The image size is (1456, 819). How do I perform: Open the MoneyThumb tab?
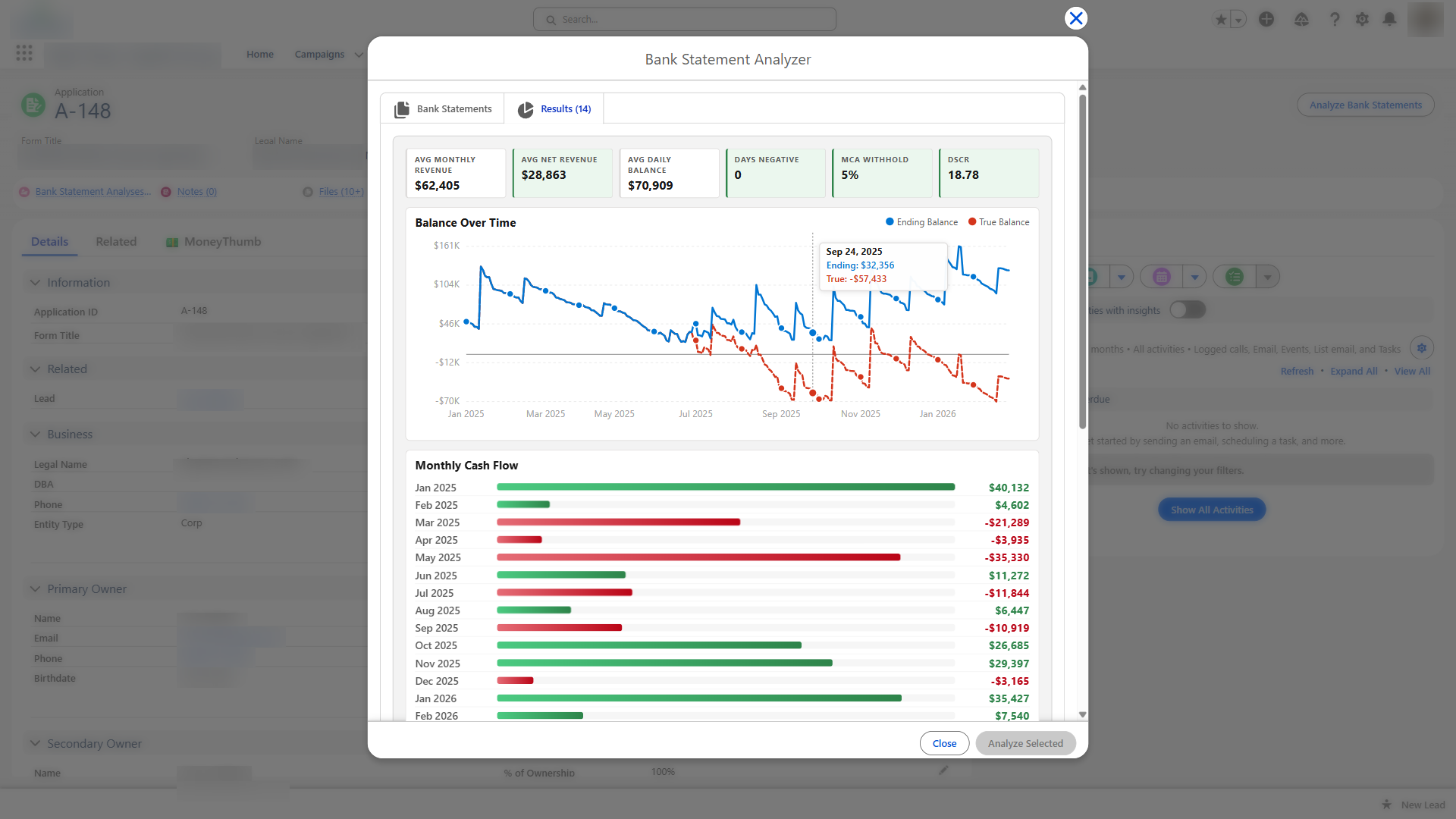pyautogui.click(x=214, y=241)
